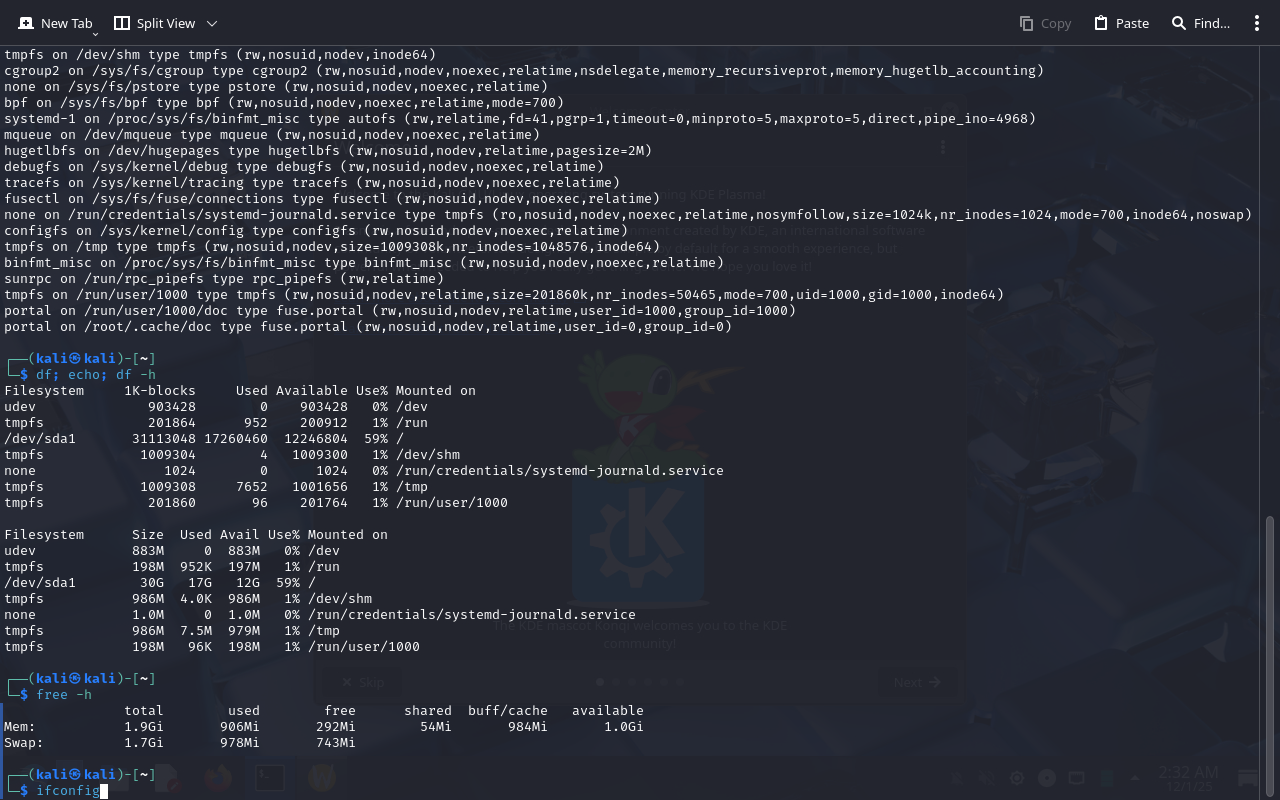
Task: Click the Paste button label
Action: tap(1132, 23)
